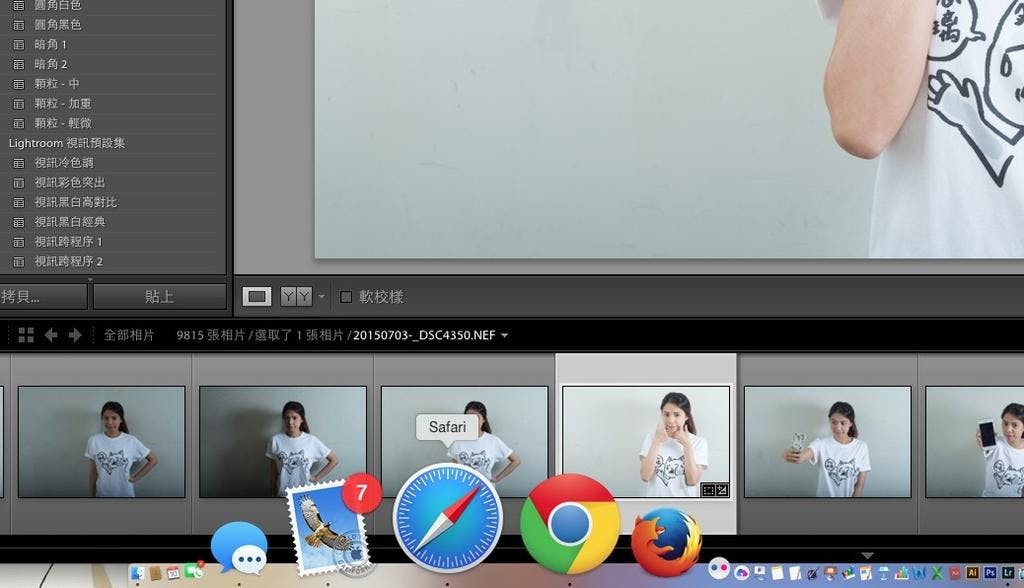
Task: Open the Messages app in dock
Action: pos(239,547)
